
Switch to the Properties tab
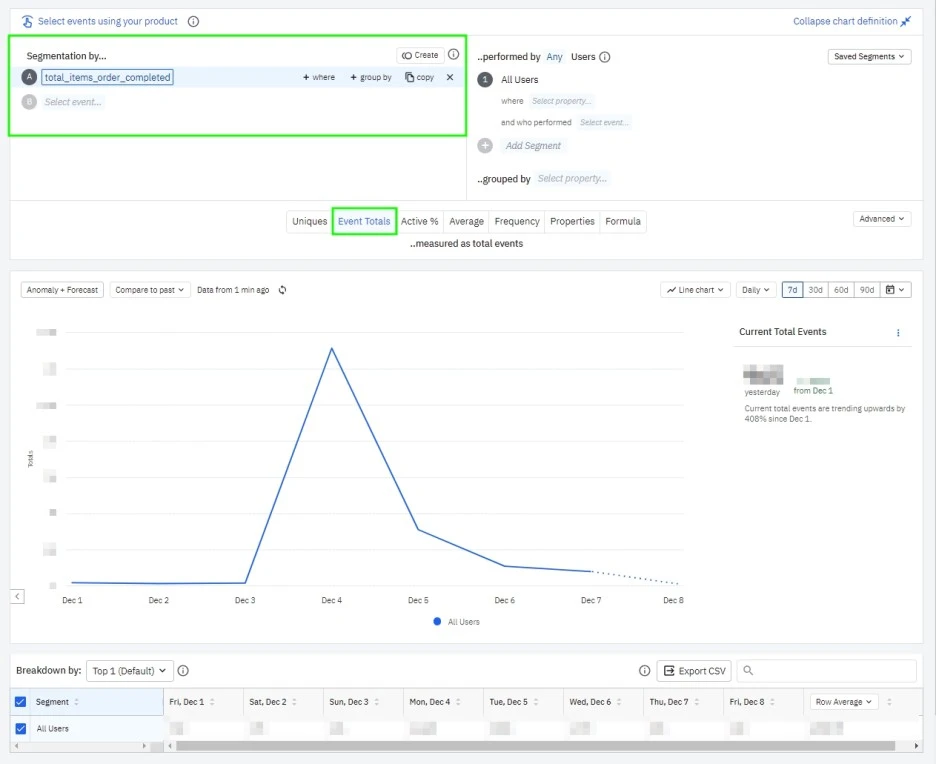click(x=572, y=221)
